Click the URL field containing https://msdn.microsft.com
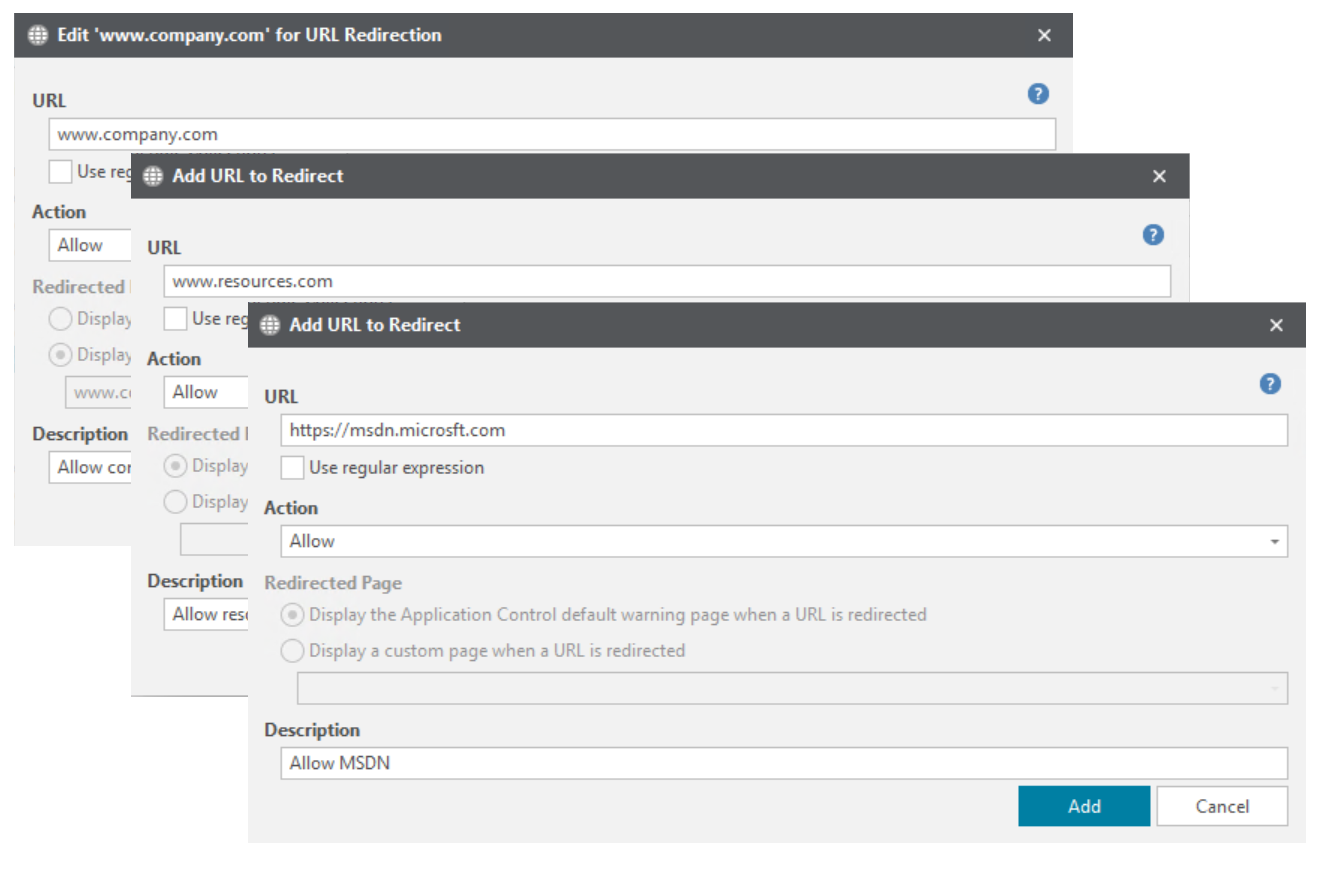The image size is (1321, 872). (783, 431)
